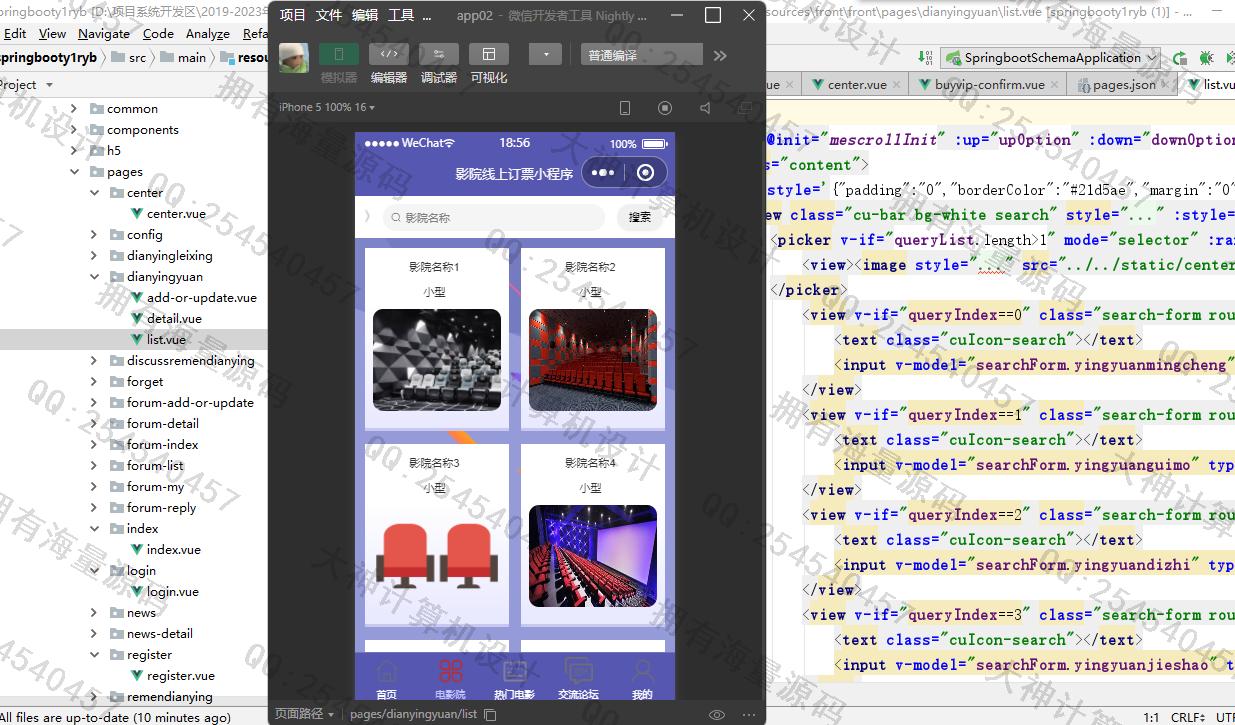Viewport: 1235px width, 725px height.
Task: Open the 文件 menu
Action: tap(329, 15)
